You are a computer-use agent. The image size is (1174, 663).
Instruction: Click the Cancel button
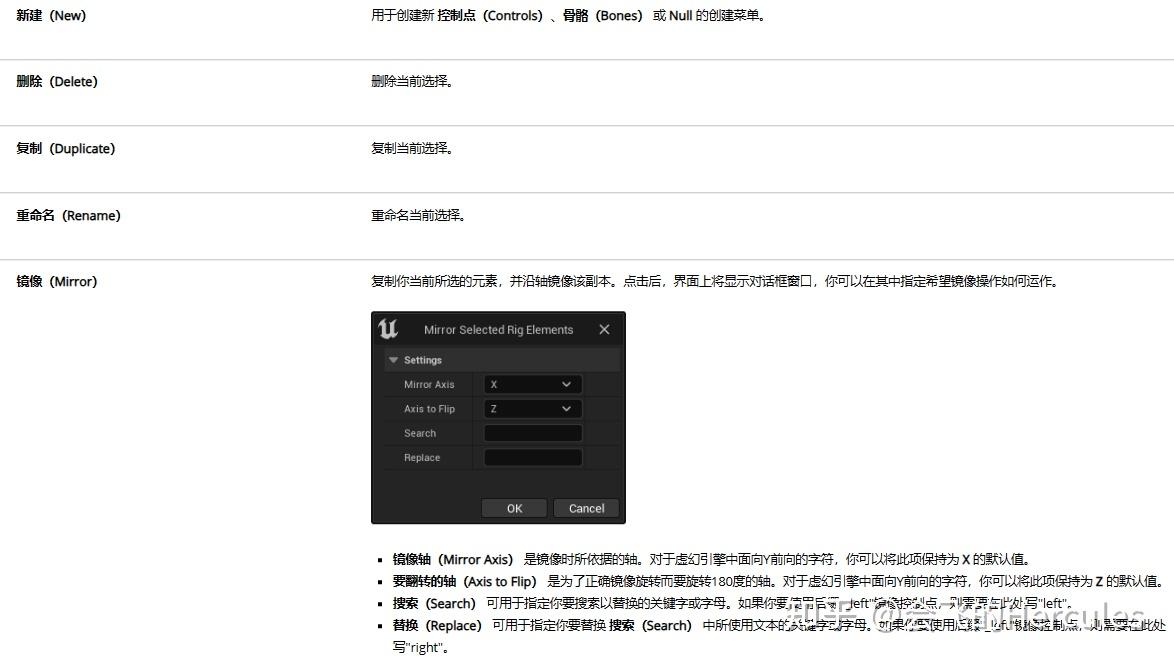click(x=586, y=508)
